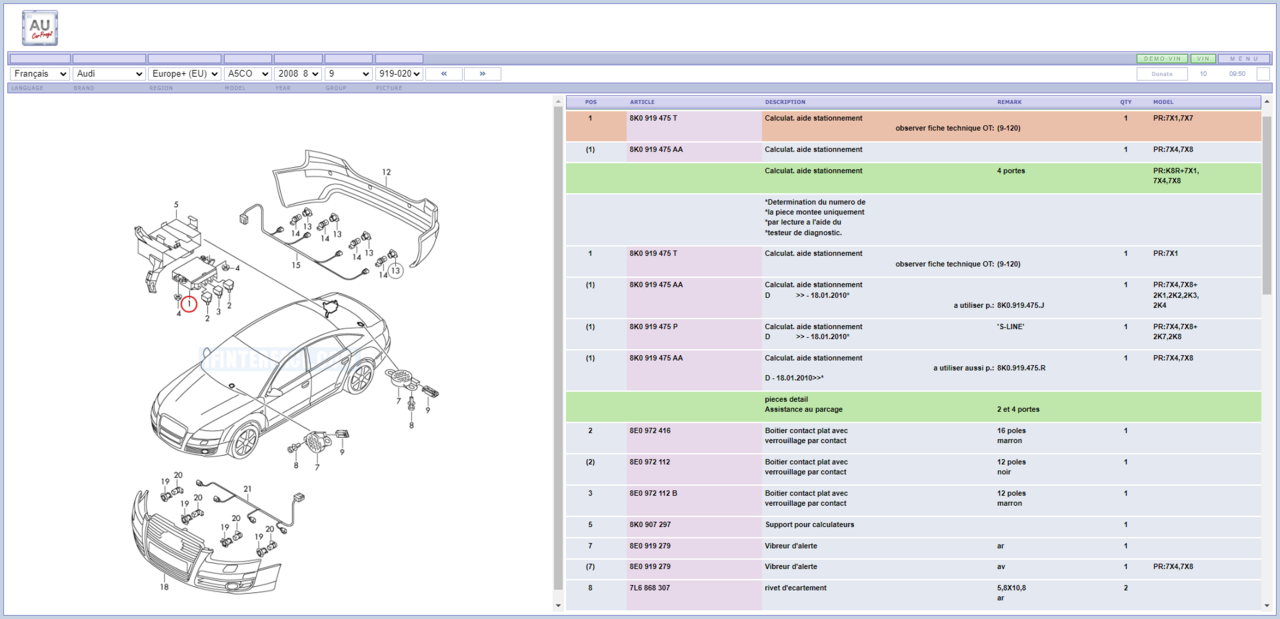1280x619 pixels.
Task: Click red-circled callout 1 in diagram
Action: 189,303
